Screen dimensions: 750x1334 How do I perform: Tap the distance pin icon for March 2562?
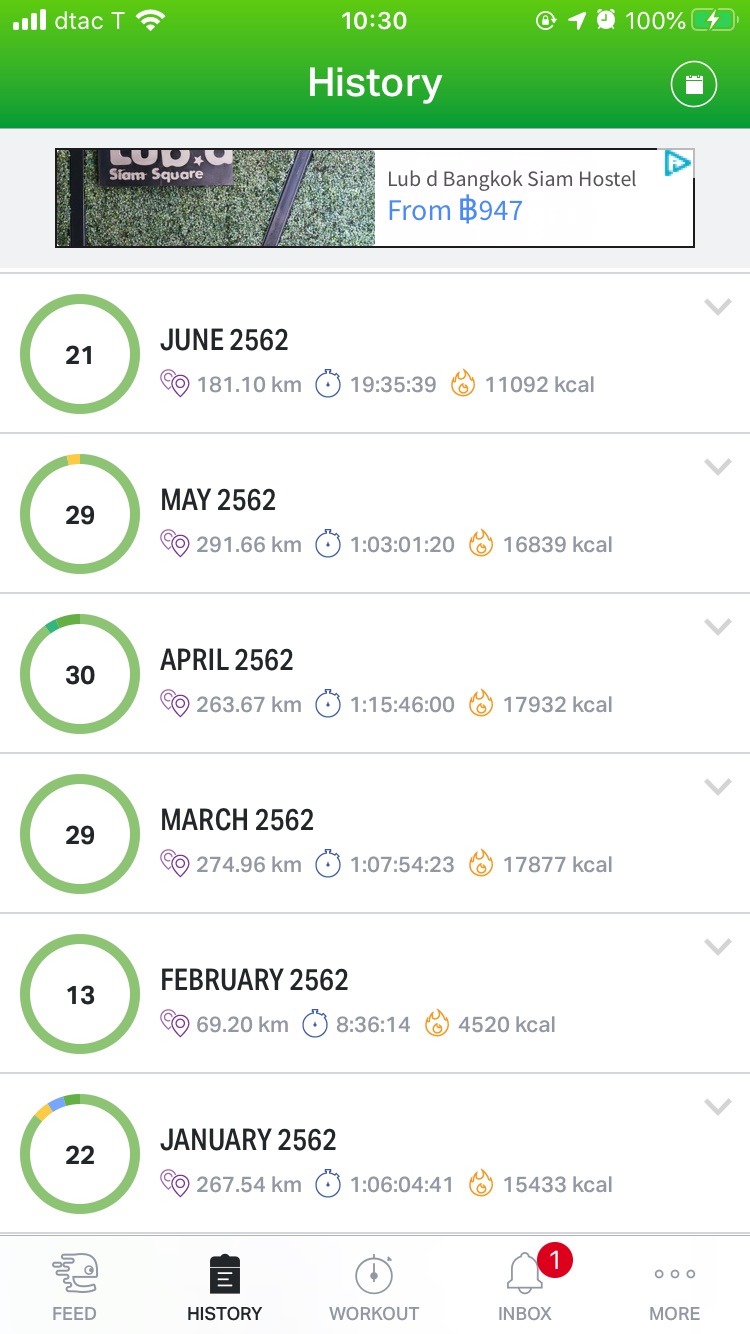(x=175, y=864)
